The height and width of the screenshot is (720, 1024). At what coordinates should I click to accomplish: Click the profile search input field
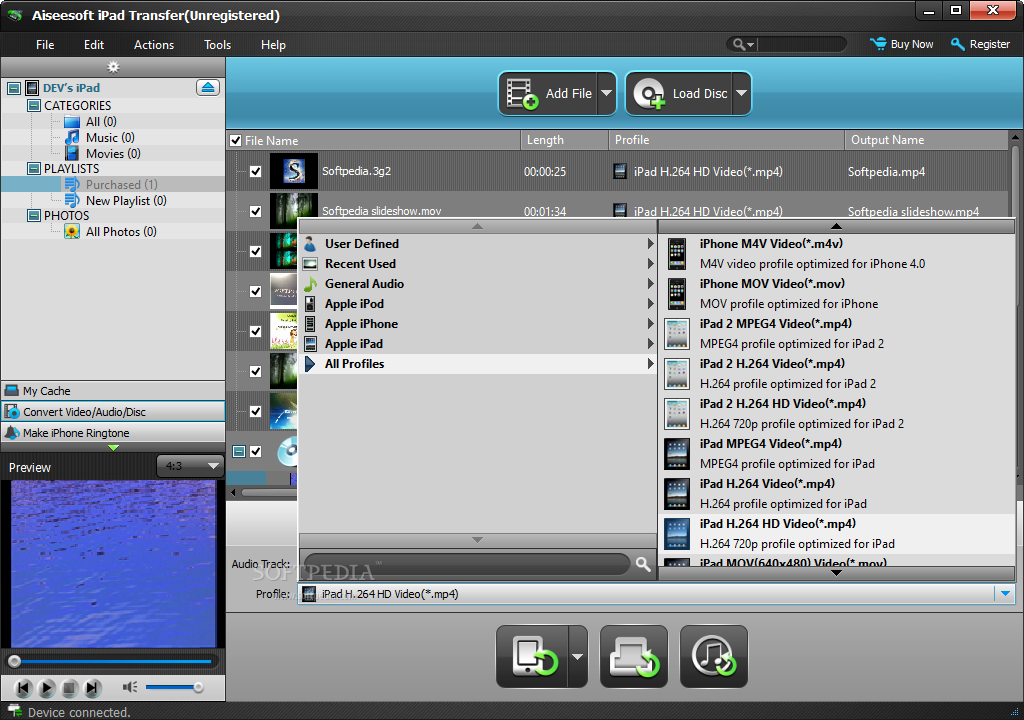467,564
